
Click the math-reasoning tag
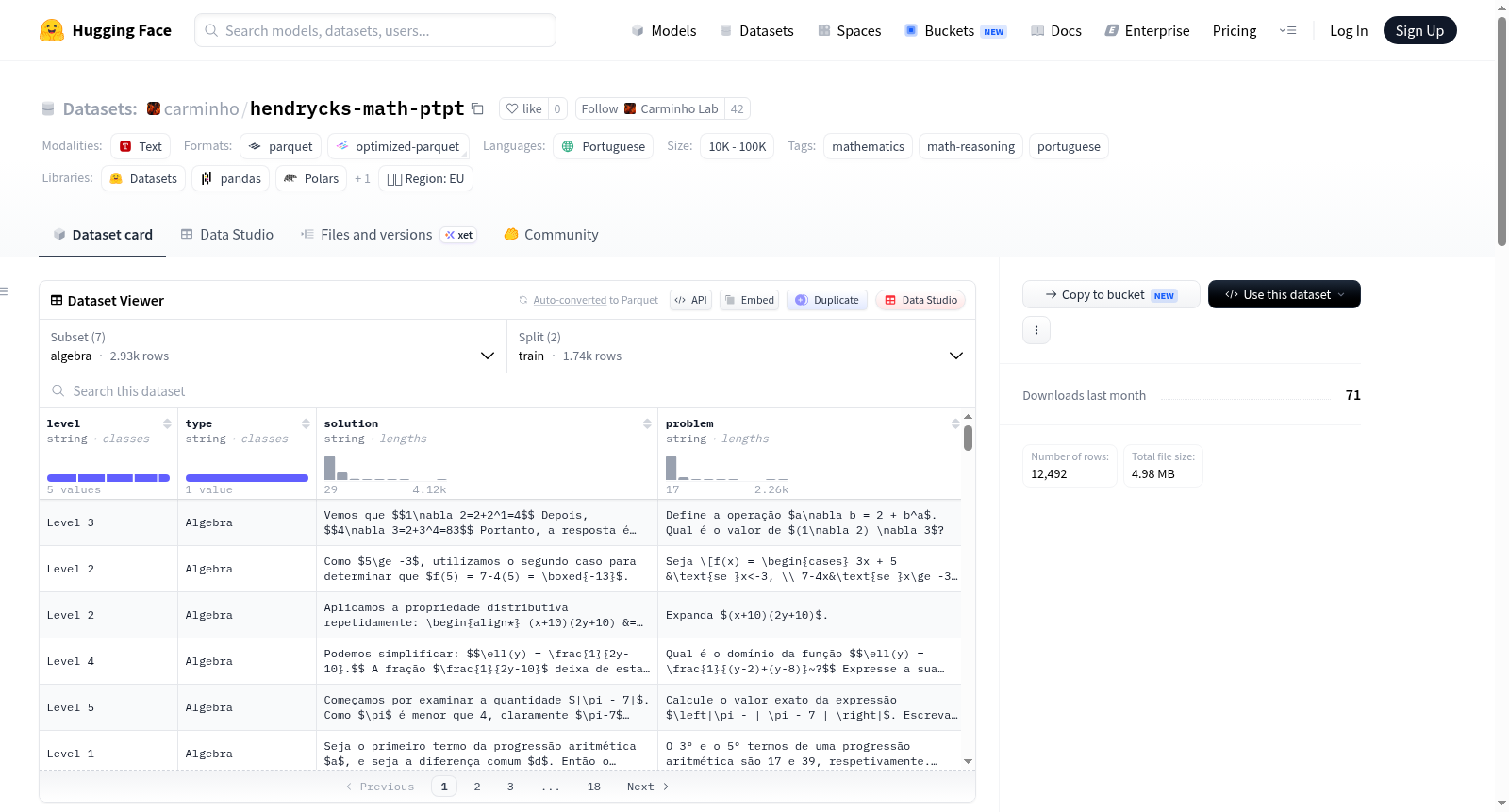pyautogui.click(x=970, y=146)
